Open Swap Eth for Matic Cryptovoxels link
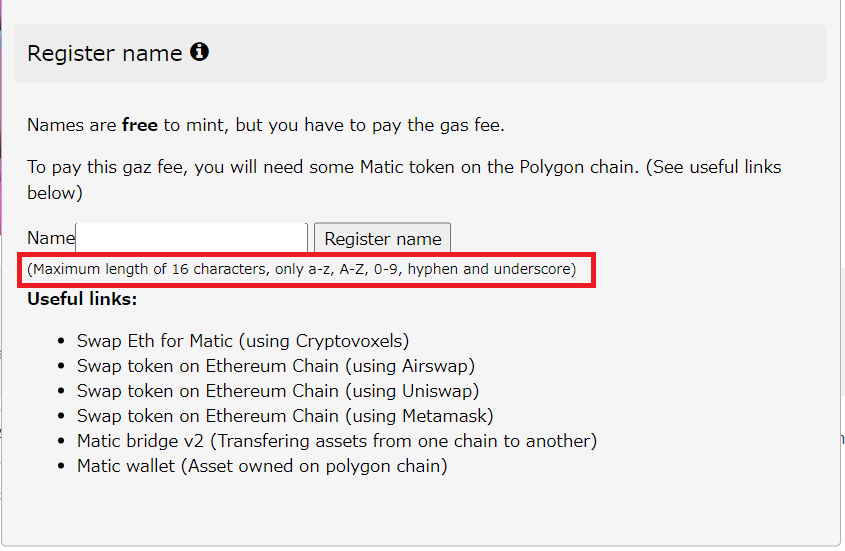This screenshot has height=551, width=845. (x=243, y=341)
